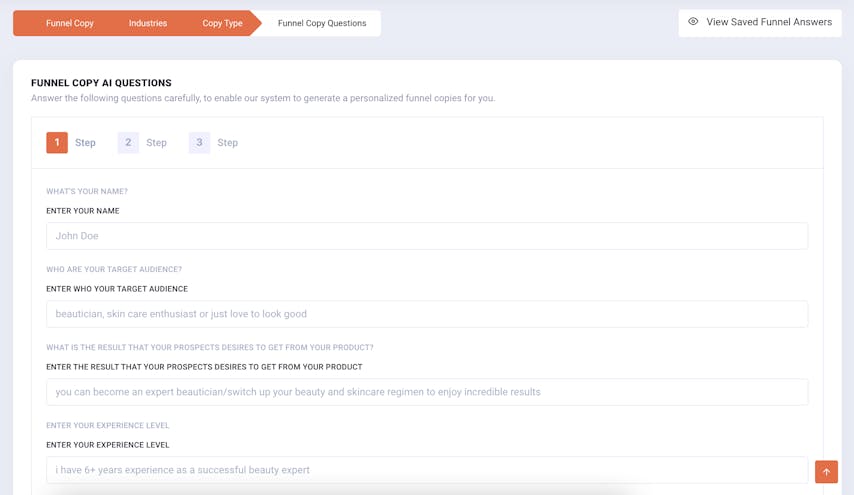Click the Step label next to badge 2
This screenshot has height=495, width=854.
click(x=156, y=143)
